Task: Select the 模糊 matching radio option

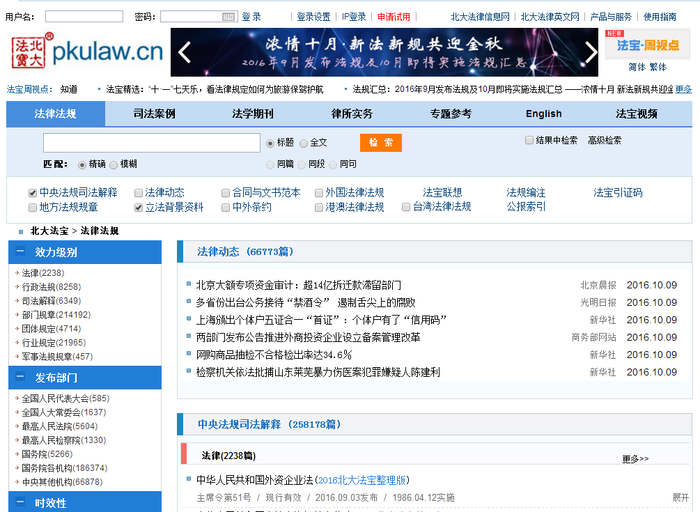Action: coord(114,164)
